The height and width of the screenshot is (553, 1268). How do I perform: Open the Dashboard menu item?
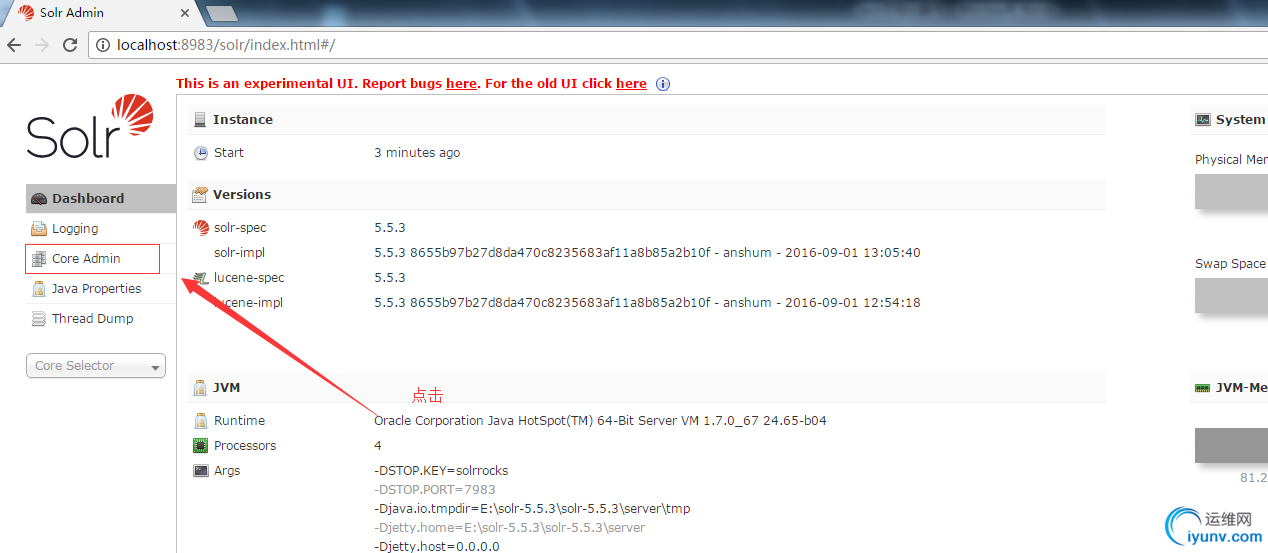point(100,198)
